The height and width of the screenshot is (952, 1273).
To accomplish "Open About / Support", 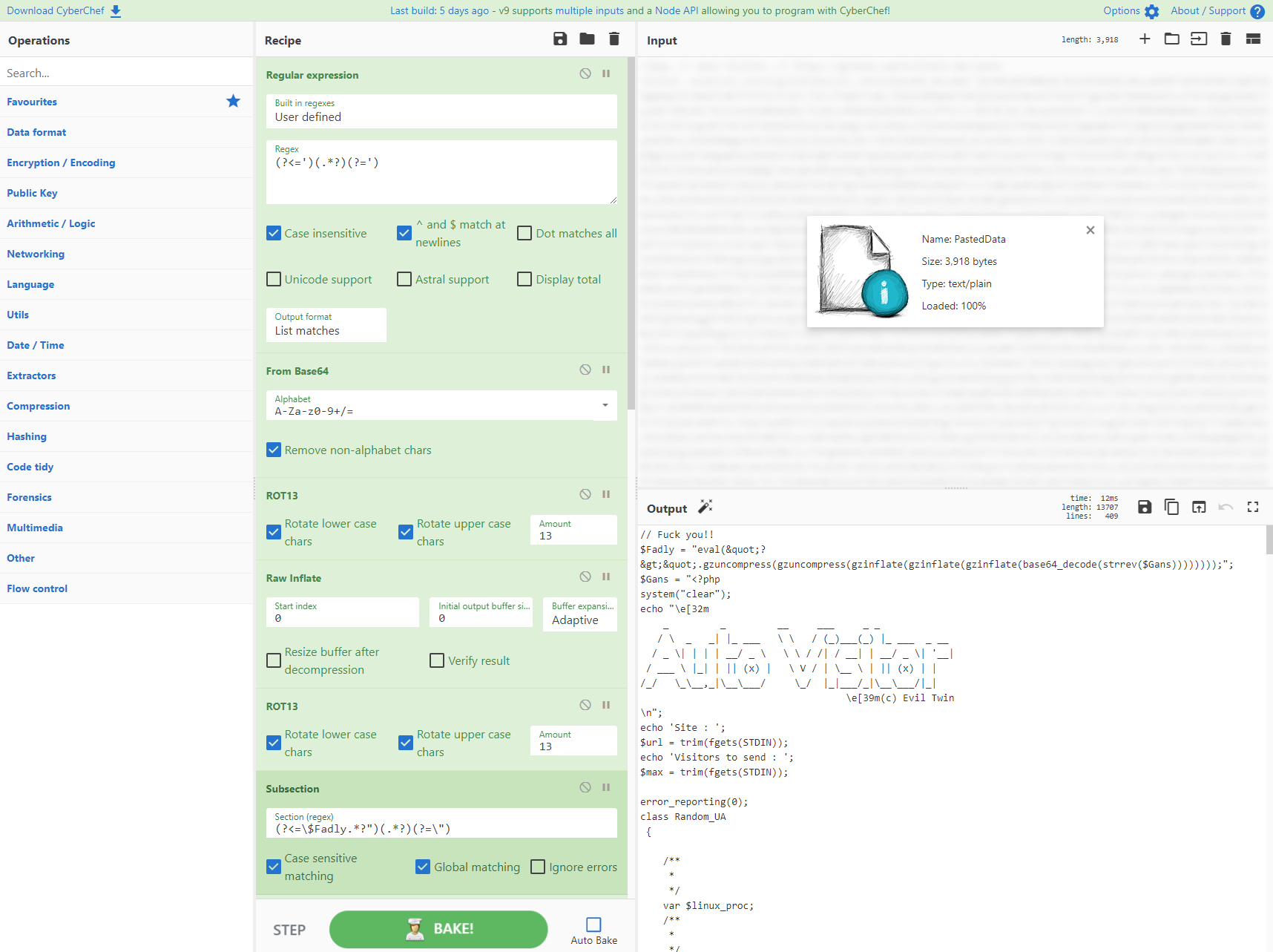I will pos(1217,11).
